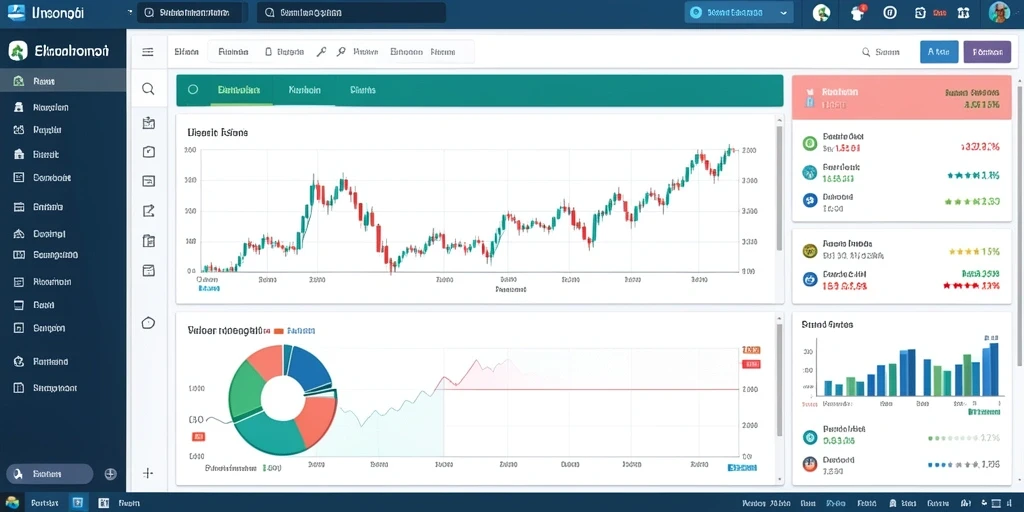Click the purple button in upper-right toolbar
Image resolution: width=1024 pixels, height=512 pixels.
(987, 52)
